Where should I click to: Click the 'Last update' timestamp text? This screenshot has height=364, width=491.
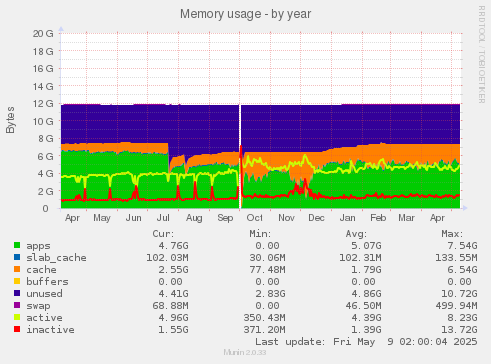[366, 342]
